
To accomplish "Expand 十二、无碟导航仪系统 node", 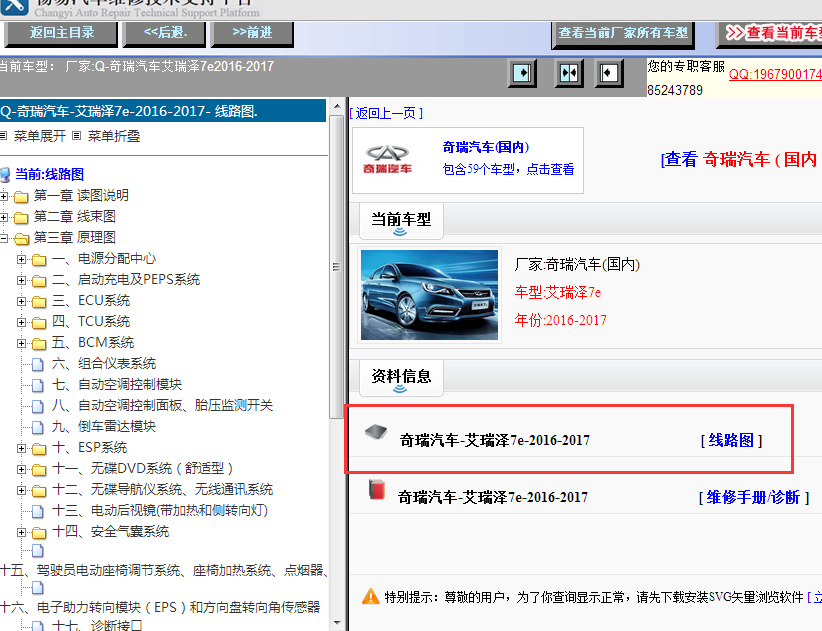I will pyautogui.click(x=21, y=491).
